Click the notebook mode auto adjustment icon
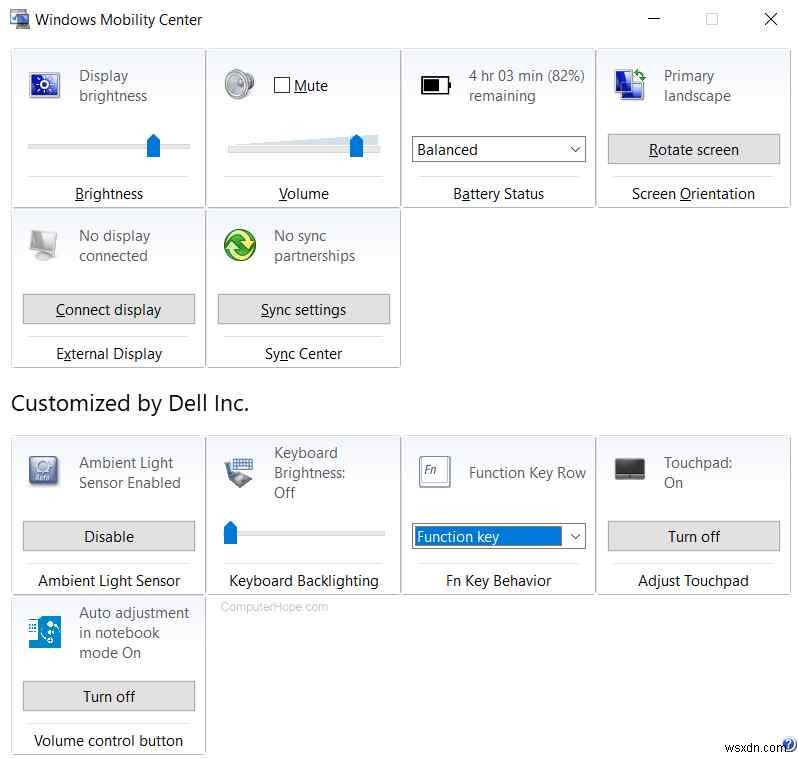 pos(45,632)
